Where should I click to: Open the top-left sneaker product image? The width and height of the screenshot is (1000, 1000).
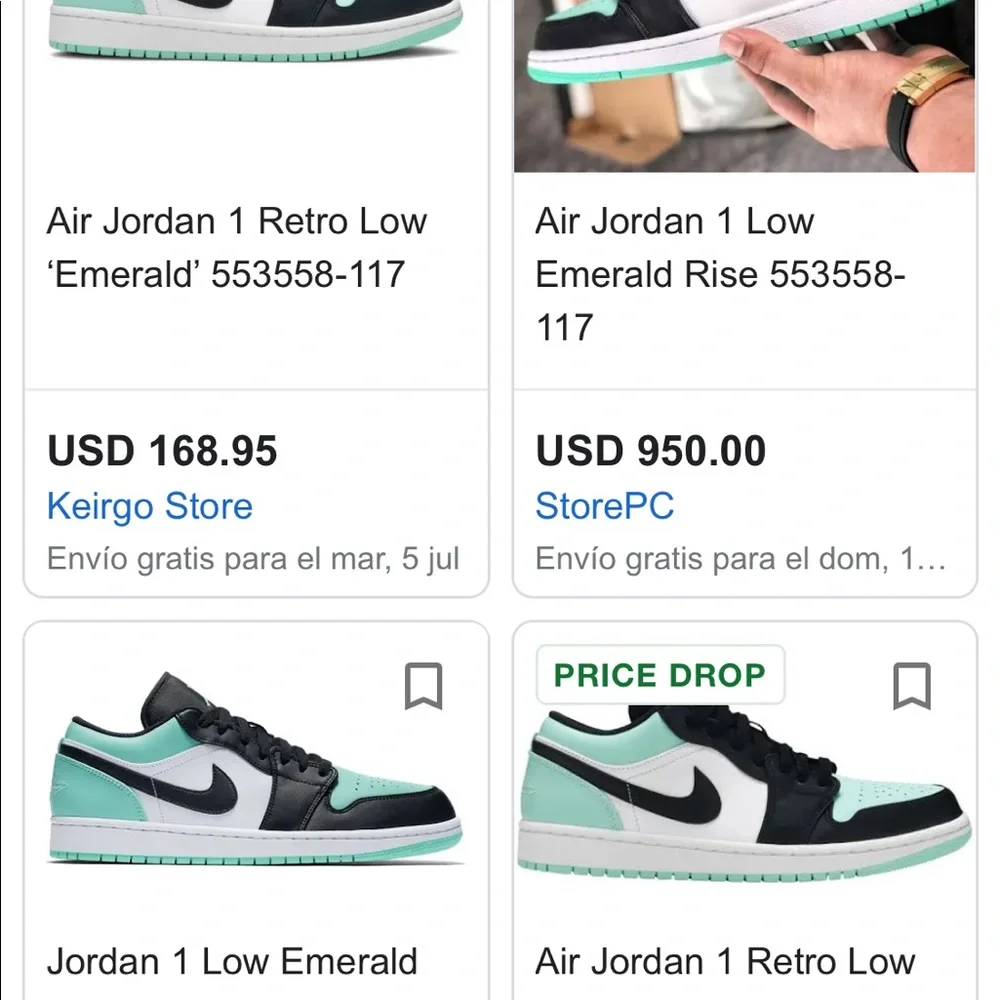[x=240, y=30]
